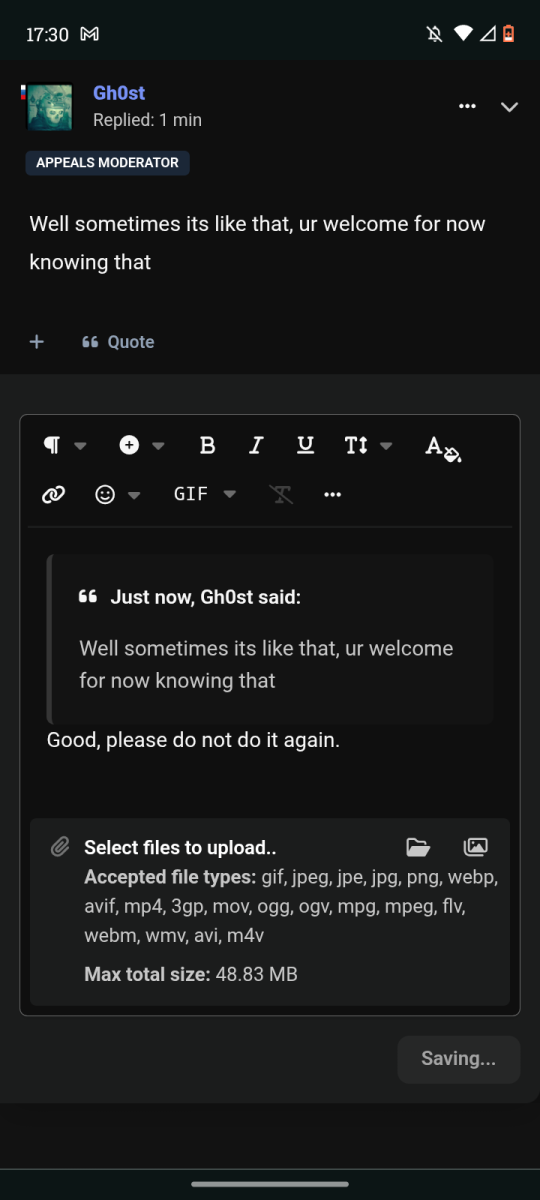Open the text size dropdown
Screen dimensions: 540x1200
click(368, 446)
